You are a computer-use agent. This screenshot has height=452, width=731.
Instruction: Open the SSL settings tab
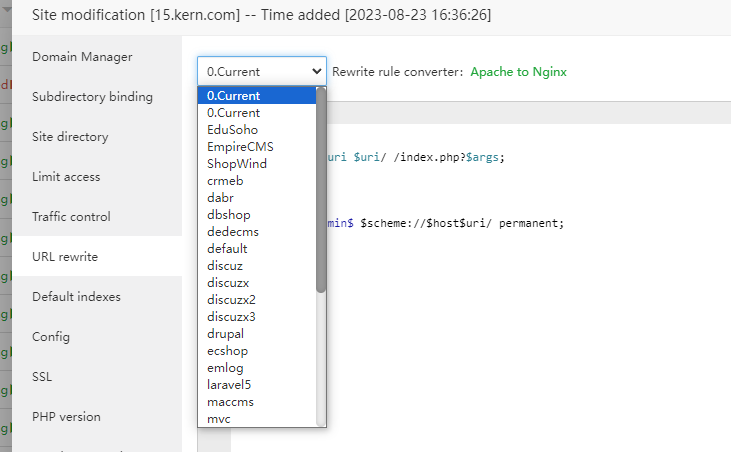42,377
